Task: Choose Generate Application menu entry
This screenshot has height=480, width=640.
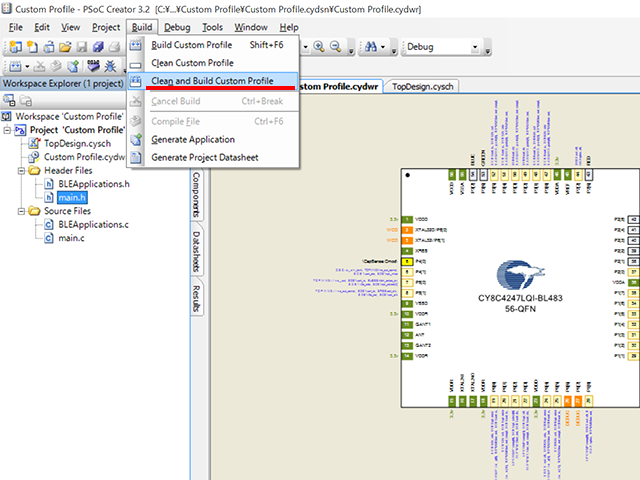Action: coord(213,140)
